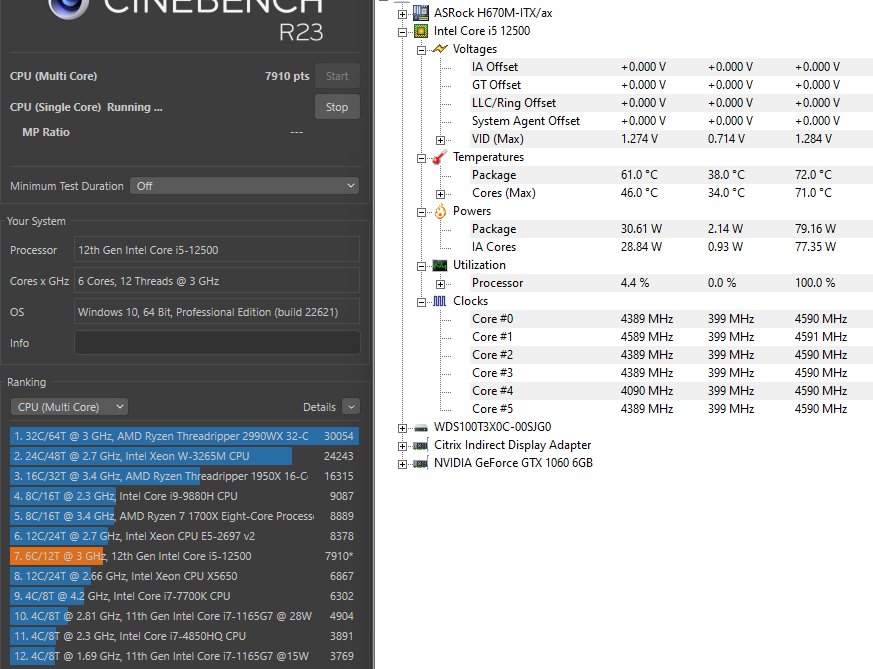This screenshot has height=669, width=873.
Task: Expand the ASRock H670M-ITX/ax node
Action: [403, 14]
